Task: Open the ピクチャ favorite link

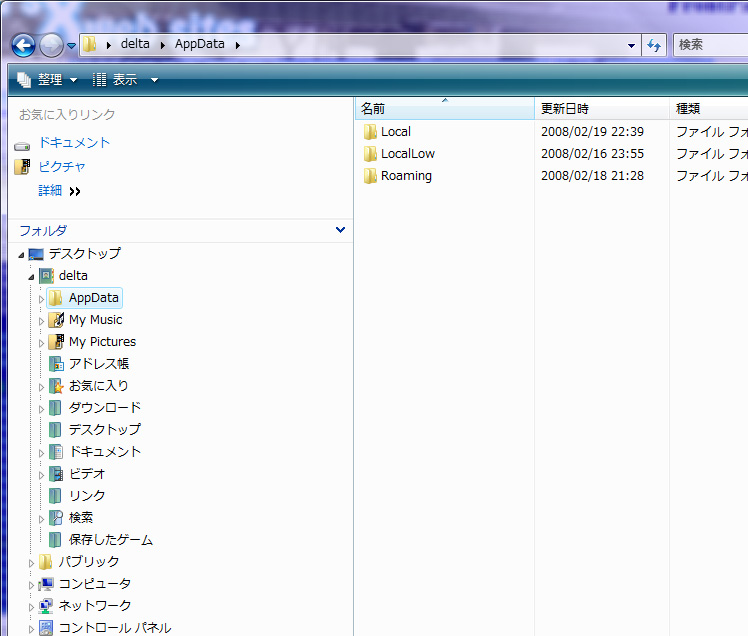Action: [62, 167]
